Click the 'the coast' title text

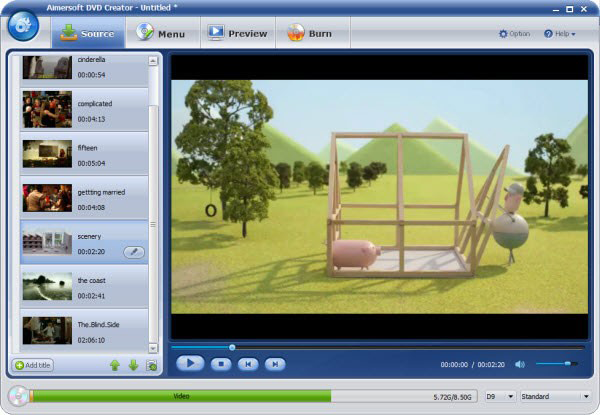(91, 280)
